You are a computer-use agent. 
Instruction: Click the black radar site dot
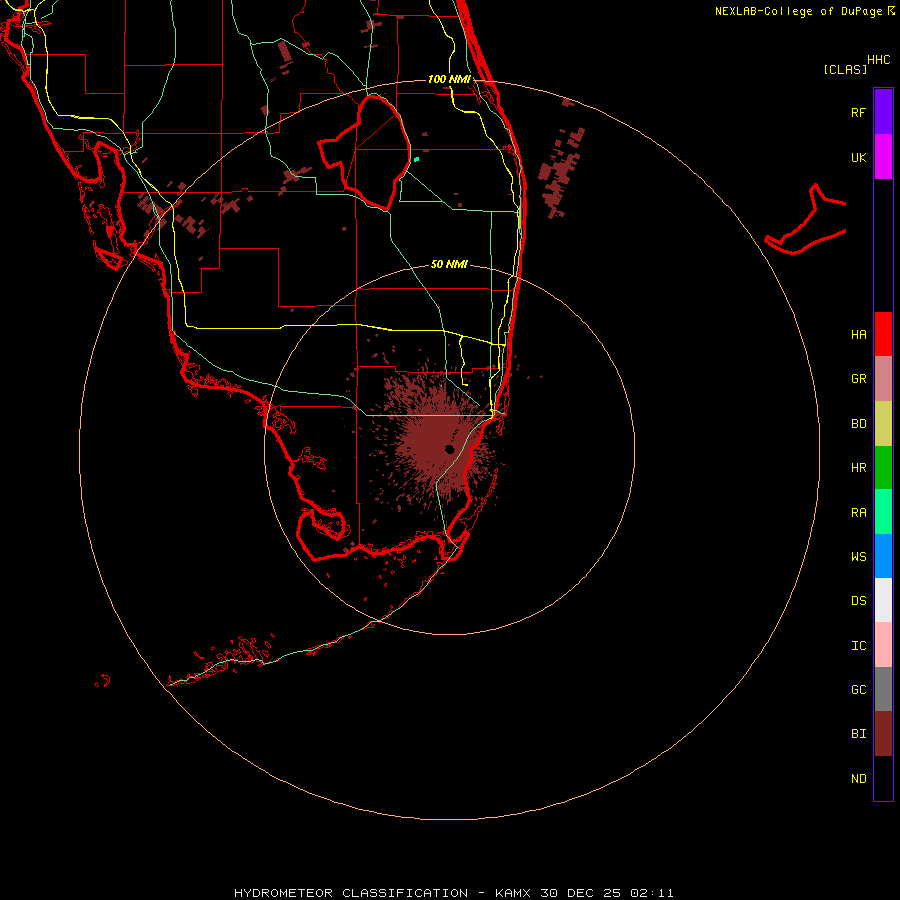point(449,449)
